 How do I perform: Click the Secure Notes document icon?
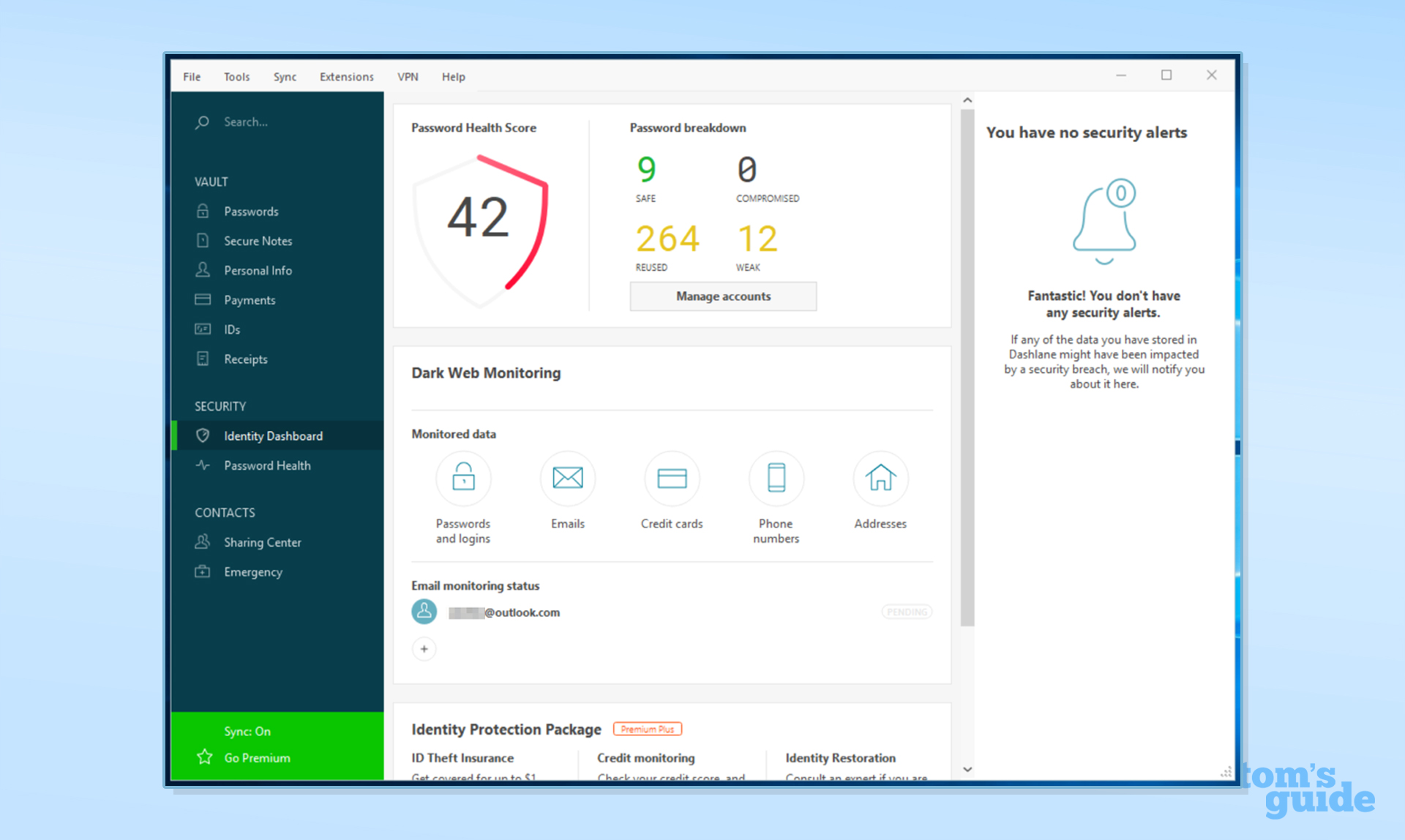coord(203,240)
